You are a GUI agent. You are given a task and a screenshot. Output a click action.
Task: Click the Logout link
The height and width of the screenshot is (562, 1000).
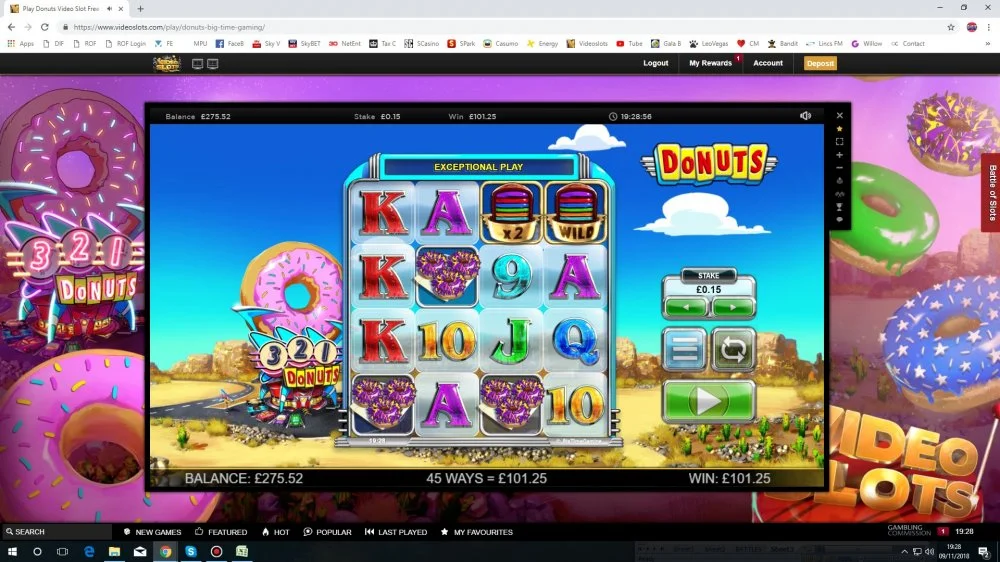tap(656, 63)
